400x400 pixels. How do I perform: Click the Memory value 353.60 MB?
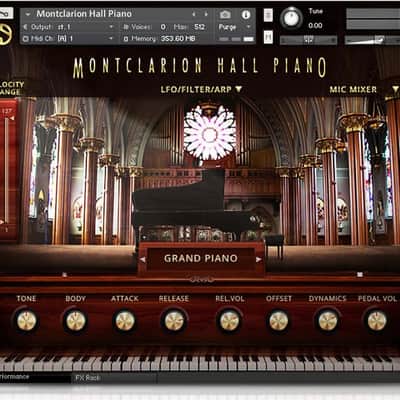tap(178, 39)
